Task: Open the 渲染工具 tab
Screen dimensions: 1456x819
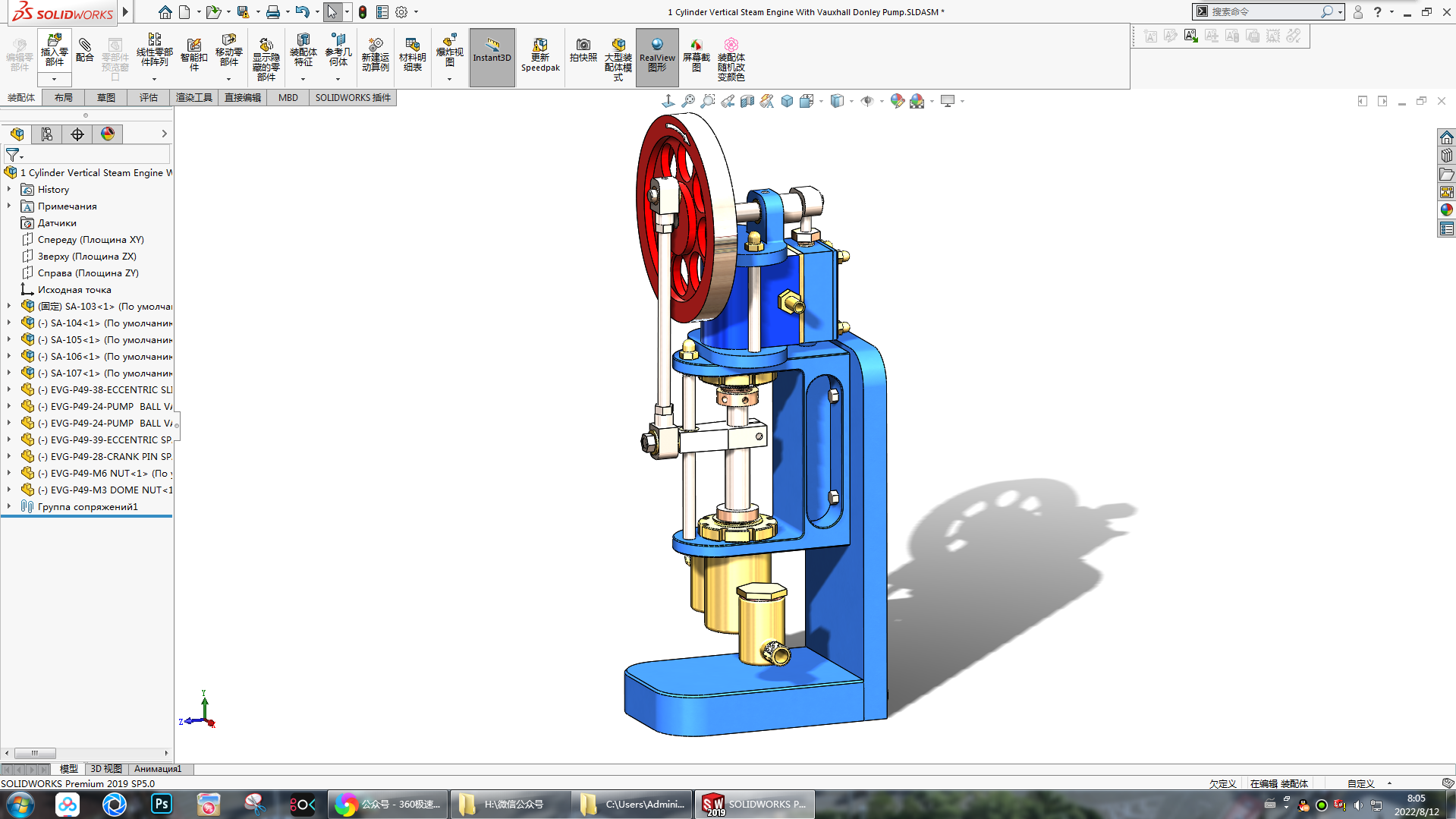Action: (x=194, y=98)
